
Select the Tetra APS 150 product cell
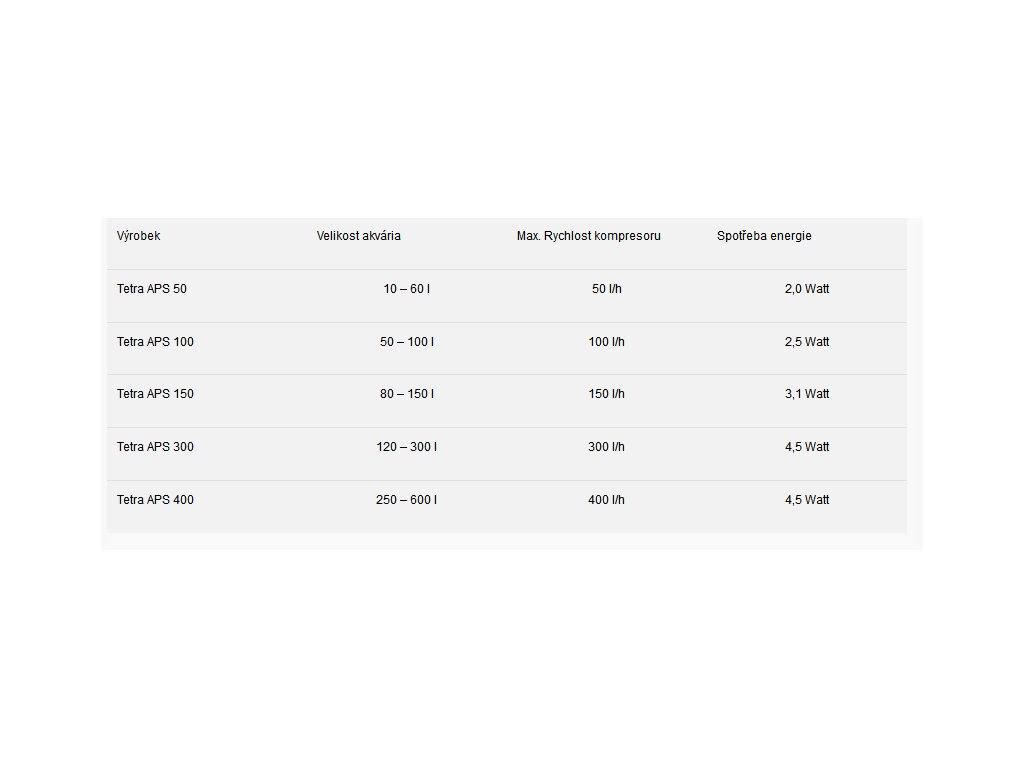coord(156,394)
